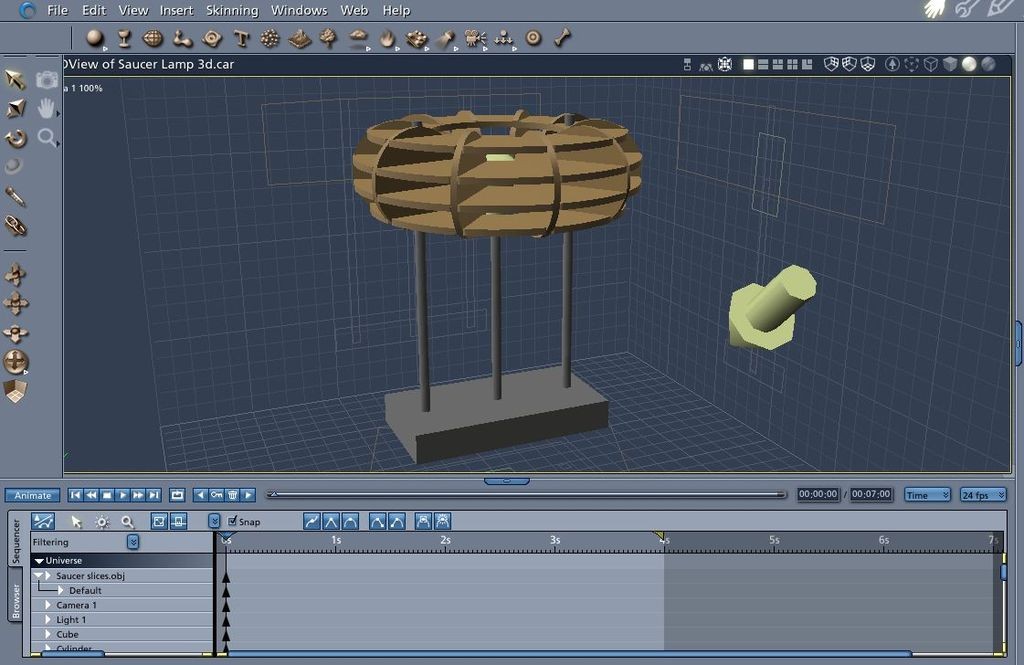Select the goblet spline object tool

pyautogui.click(x=124, y=39)
